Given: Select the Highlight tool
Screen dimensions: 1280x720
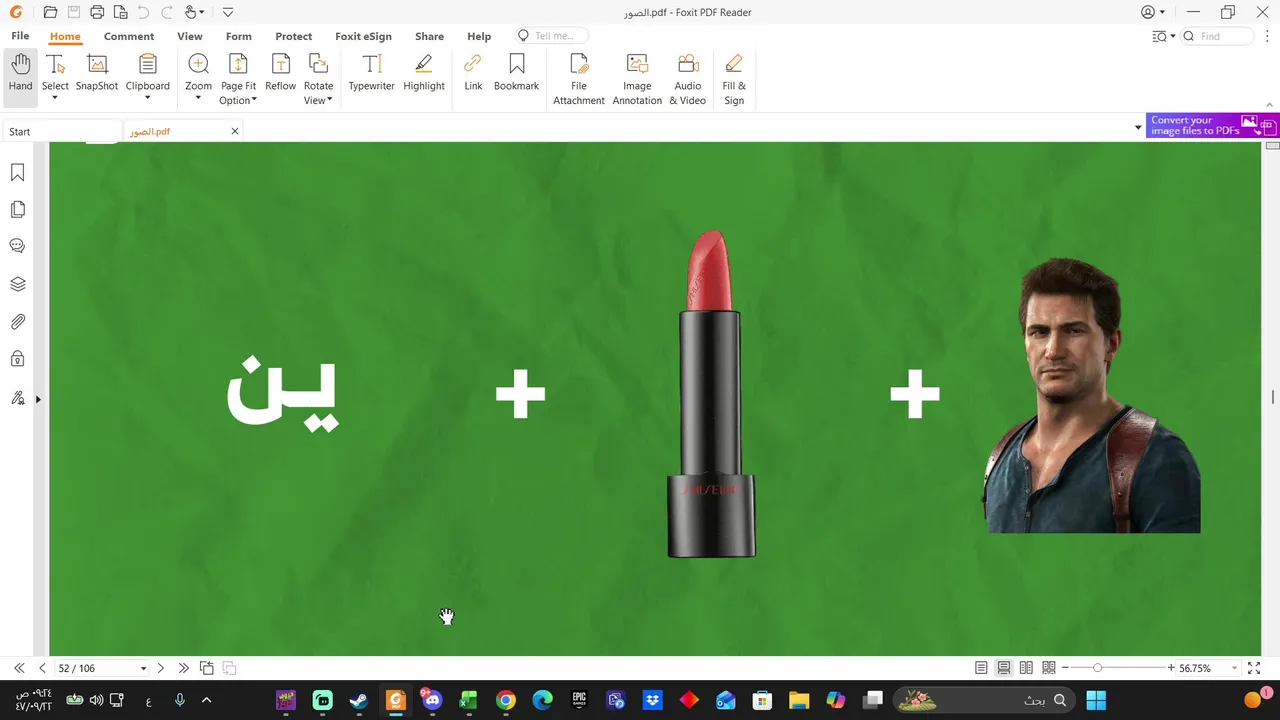Looking at the screenshot, I should [x=424, y=74].
